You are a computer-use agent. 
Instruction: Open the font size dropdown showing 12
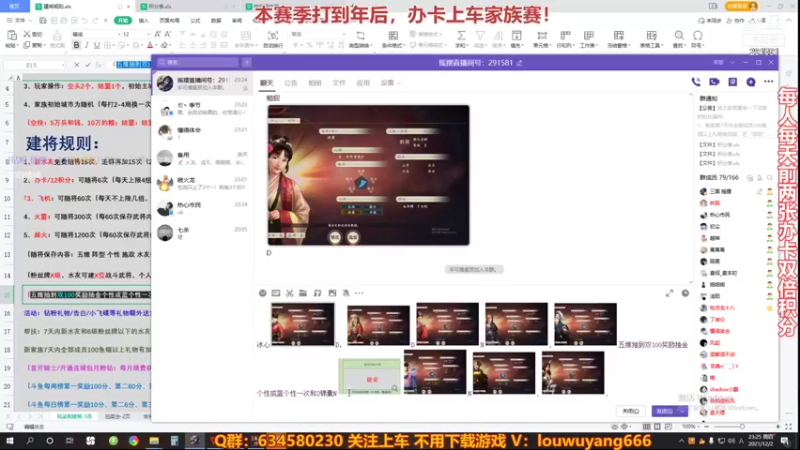pos(147,34)
